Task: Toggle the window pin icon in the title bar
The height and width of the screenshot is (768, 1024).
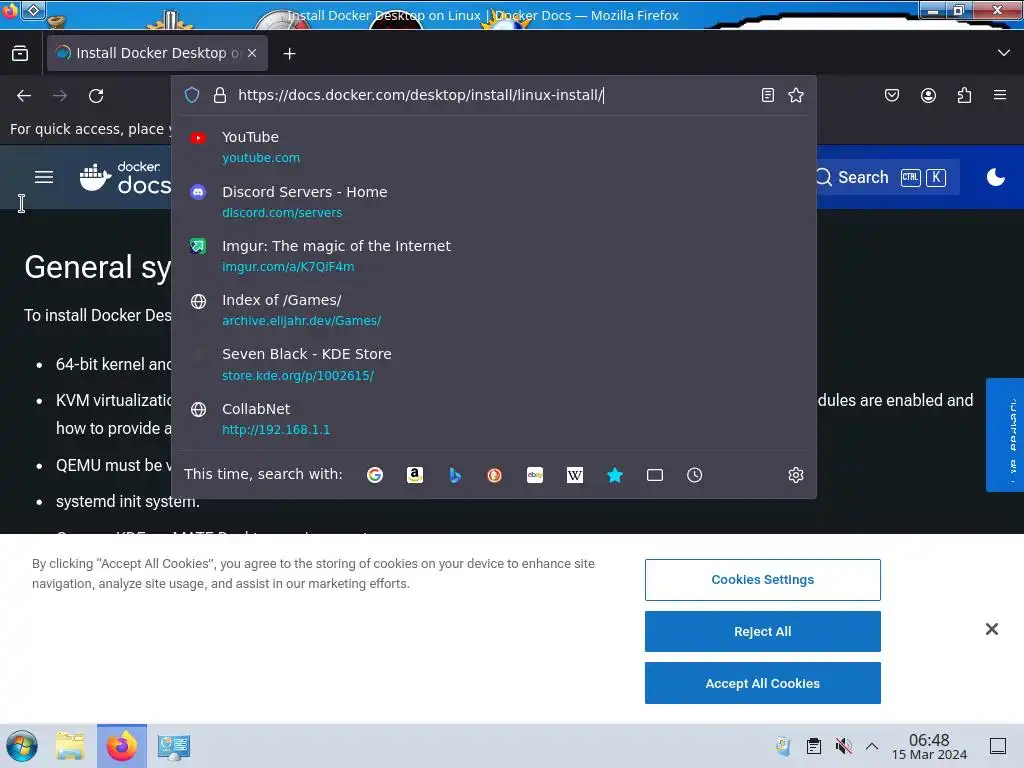Action: point(34,10)
